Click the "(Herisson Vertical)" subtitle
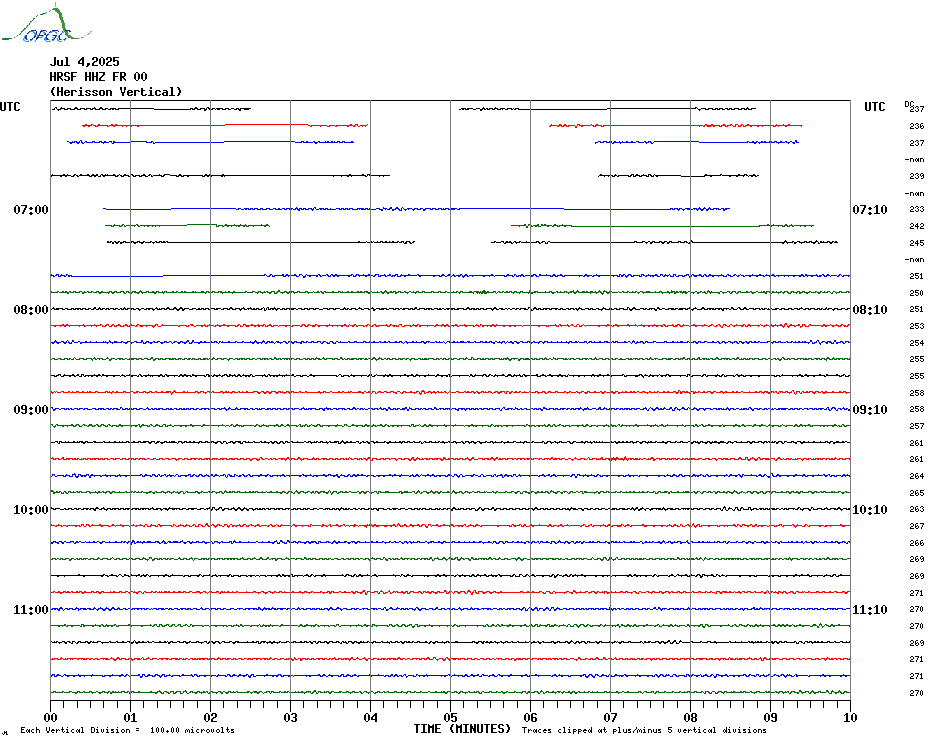930x744 pixels. [x=116, y=92]
